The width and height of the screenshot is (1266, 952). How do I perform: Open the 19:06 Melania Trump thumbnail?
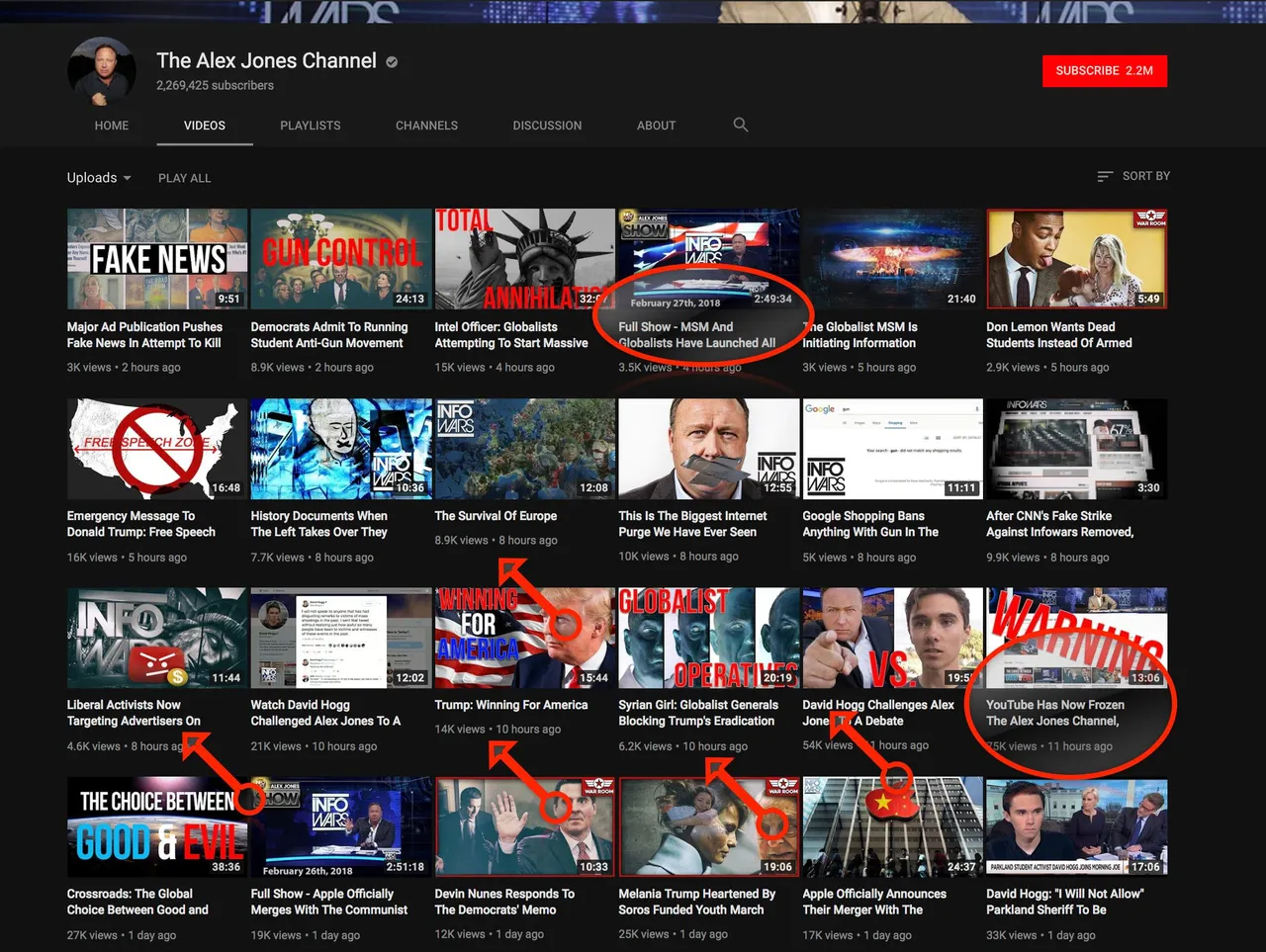[708, 826]
